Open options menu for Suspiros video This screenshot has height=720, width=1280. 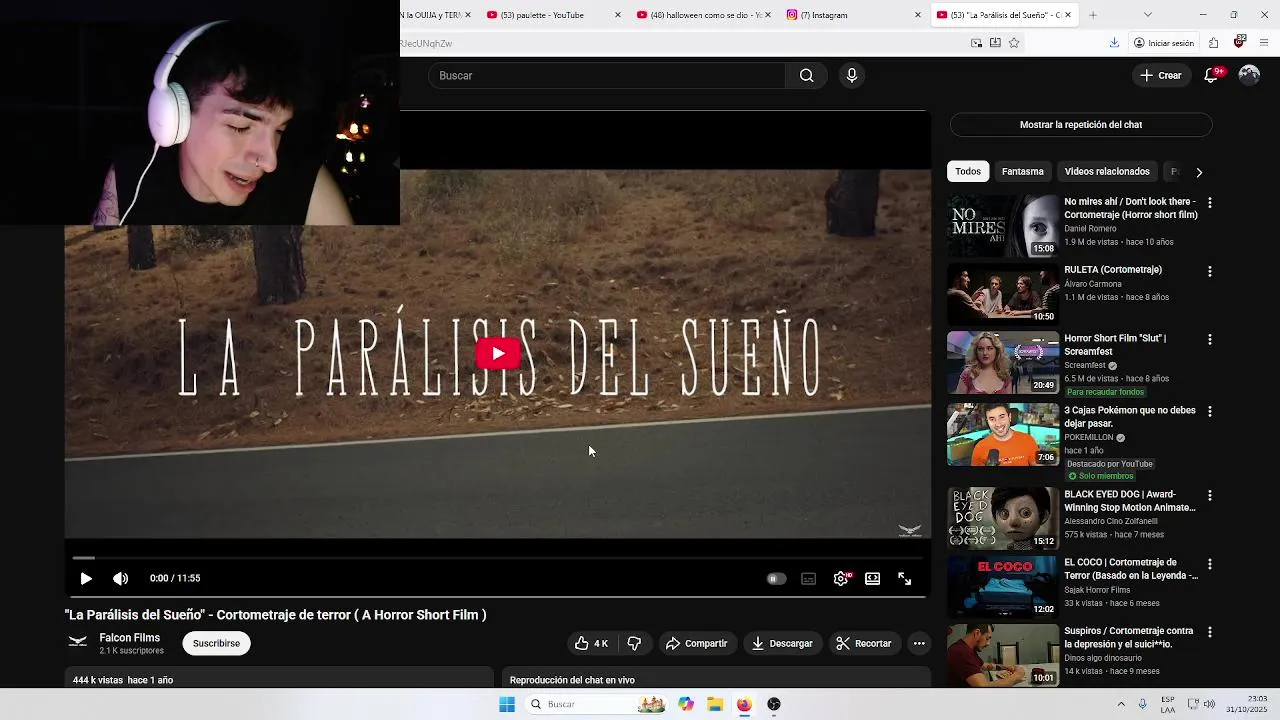tap(1210, 633)
